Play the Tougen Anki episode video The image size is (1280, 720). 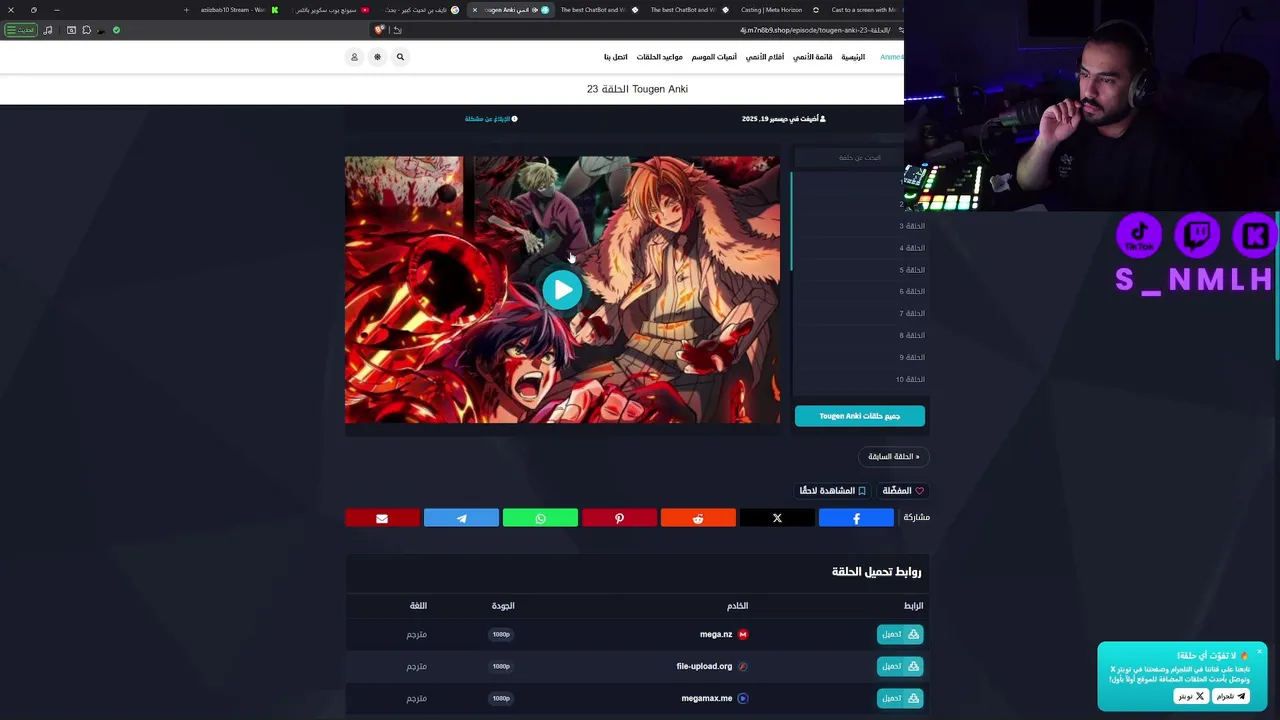click(x=562, y=290)
